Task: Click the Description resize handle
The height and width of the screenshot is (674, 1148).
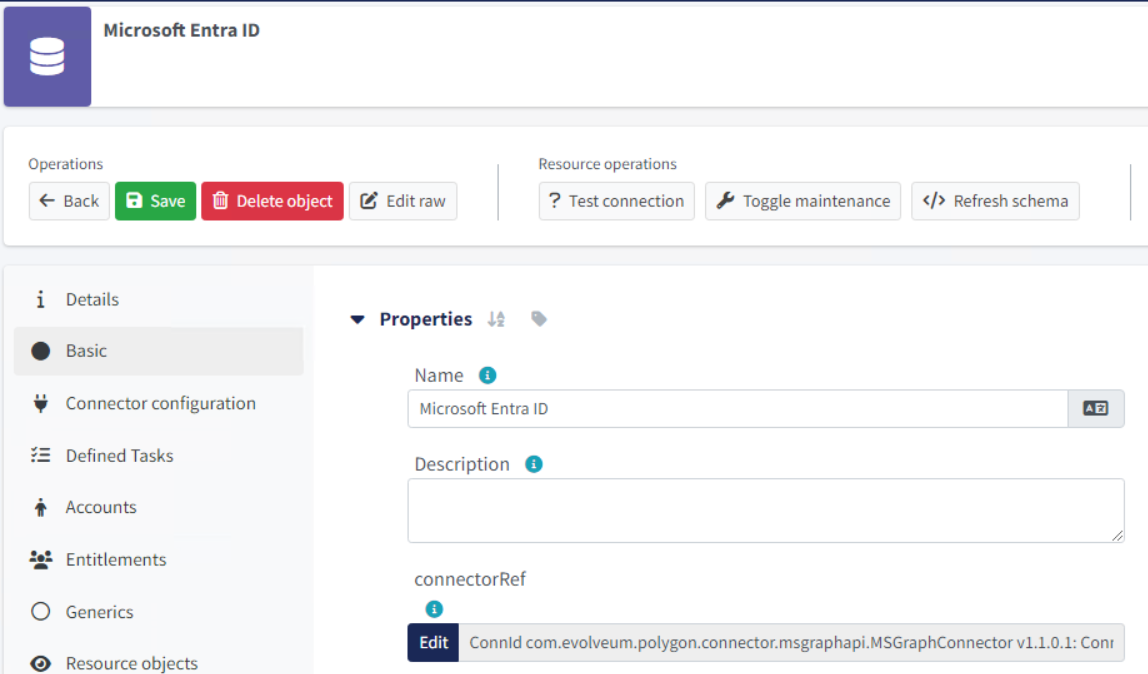Action: pyautogui.click(x=1117, y=536)
